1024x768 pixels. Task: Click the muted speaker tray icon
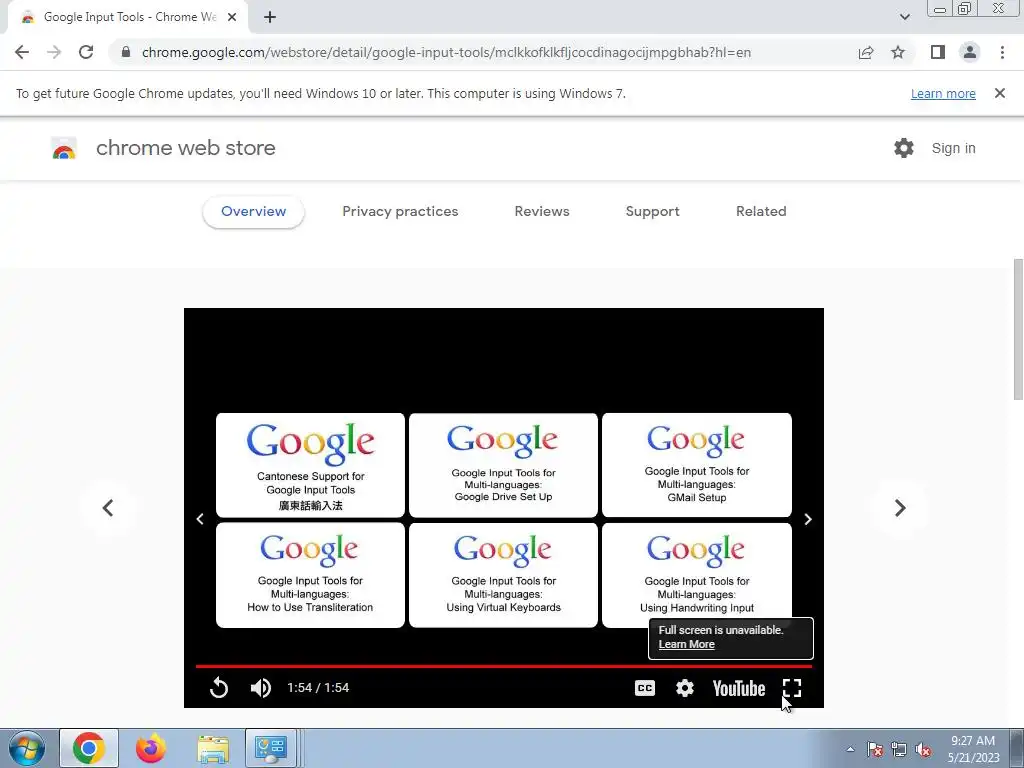click(x=923, y=749)
